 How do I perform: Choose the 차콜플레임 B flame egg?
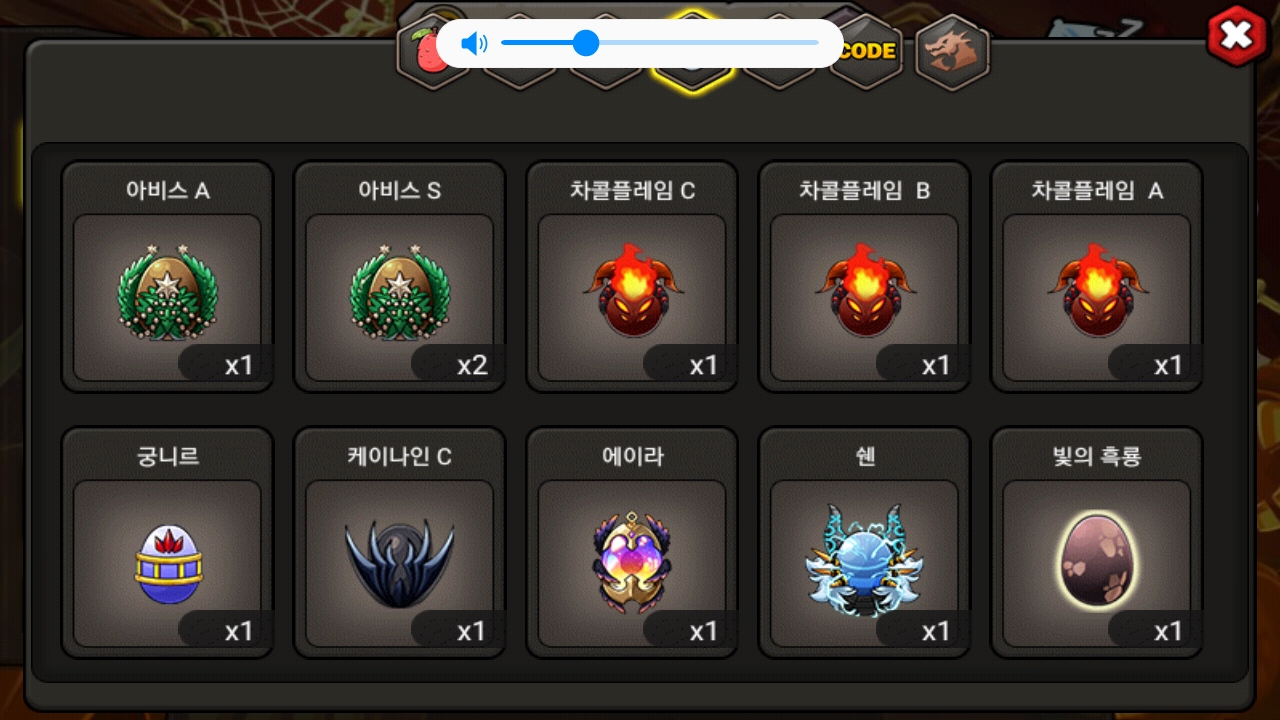point(865,291)
